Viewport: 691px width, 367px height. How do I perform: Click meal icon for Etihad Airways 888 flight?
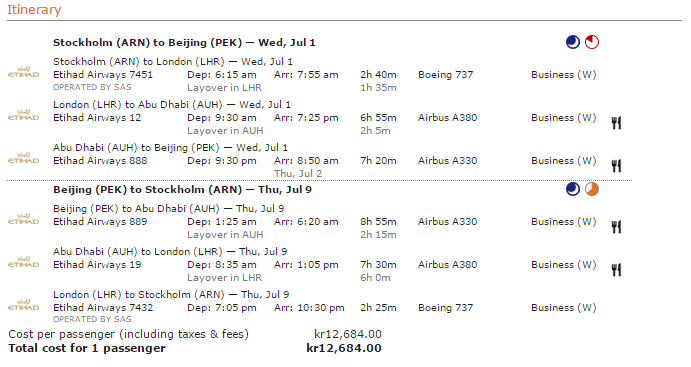pyautogui.click(x=616, y=166)
